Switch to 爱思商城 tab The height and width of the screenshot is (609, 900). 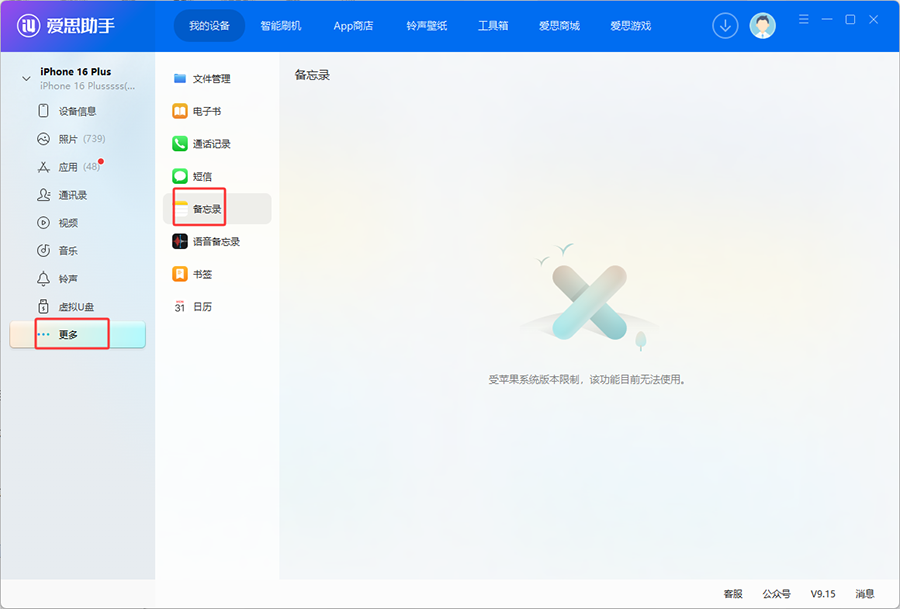[x=559, y=26]
